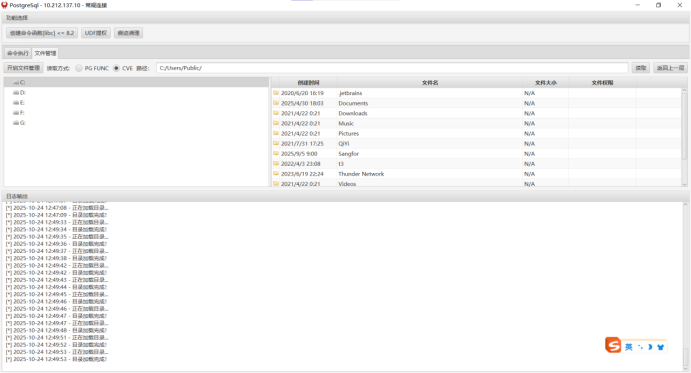Click the 文件名 column header
Viewport: 691px width, 373px height.
pyautogui.click(x=430, y=82)
